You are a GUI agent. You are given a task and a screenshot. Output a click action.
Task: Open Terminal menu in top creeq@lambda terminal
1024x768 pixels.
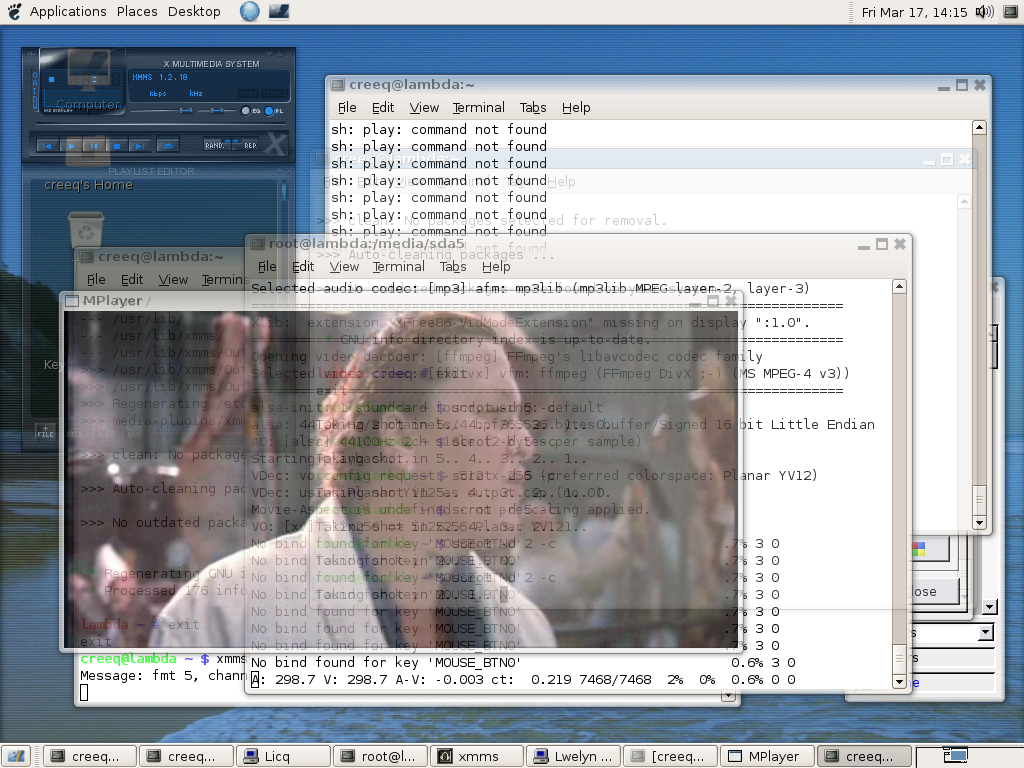[479, 107]
